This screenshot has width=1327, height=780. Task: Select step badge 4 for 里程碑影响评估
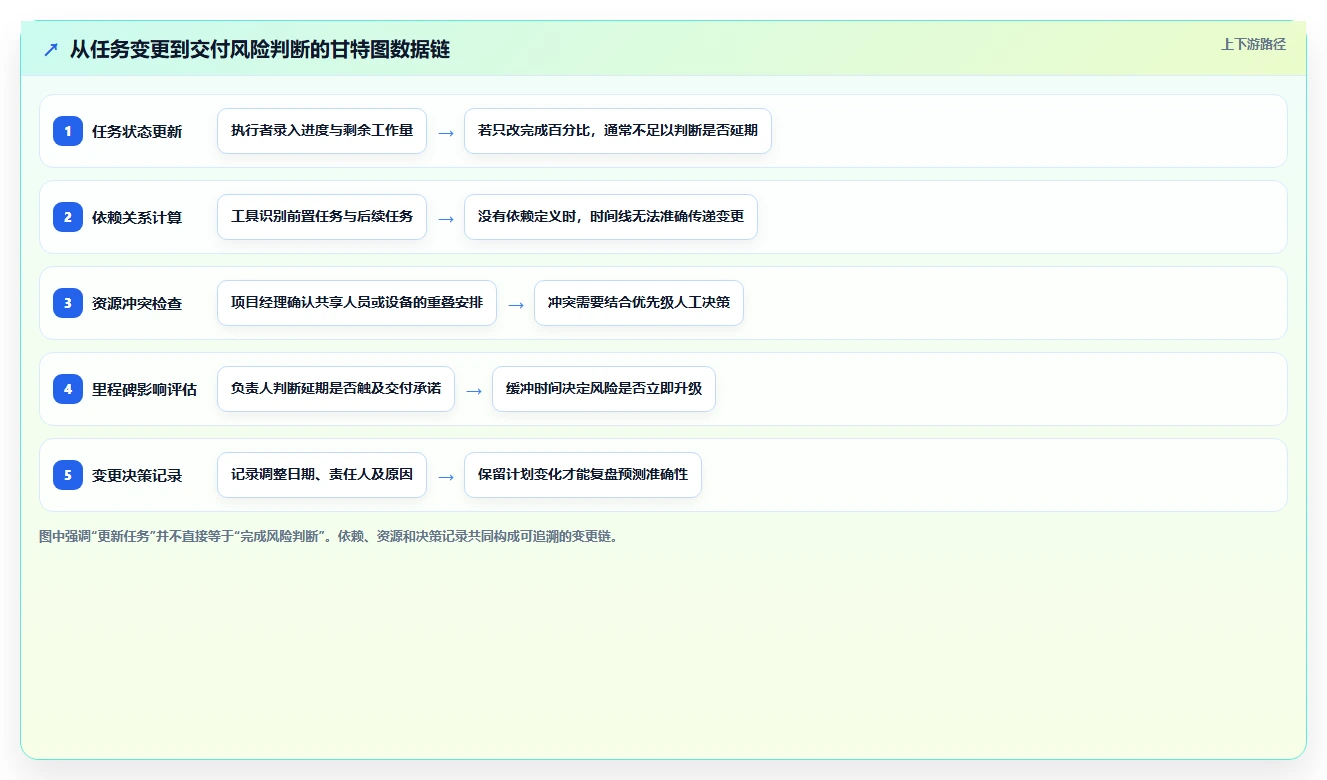click(68, 389)
